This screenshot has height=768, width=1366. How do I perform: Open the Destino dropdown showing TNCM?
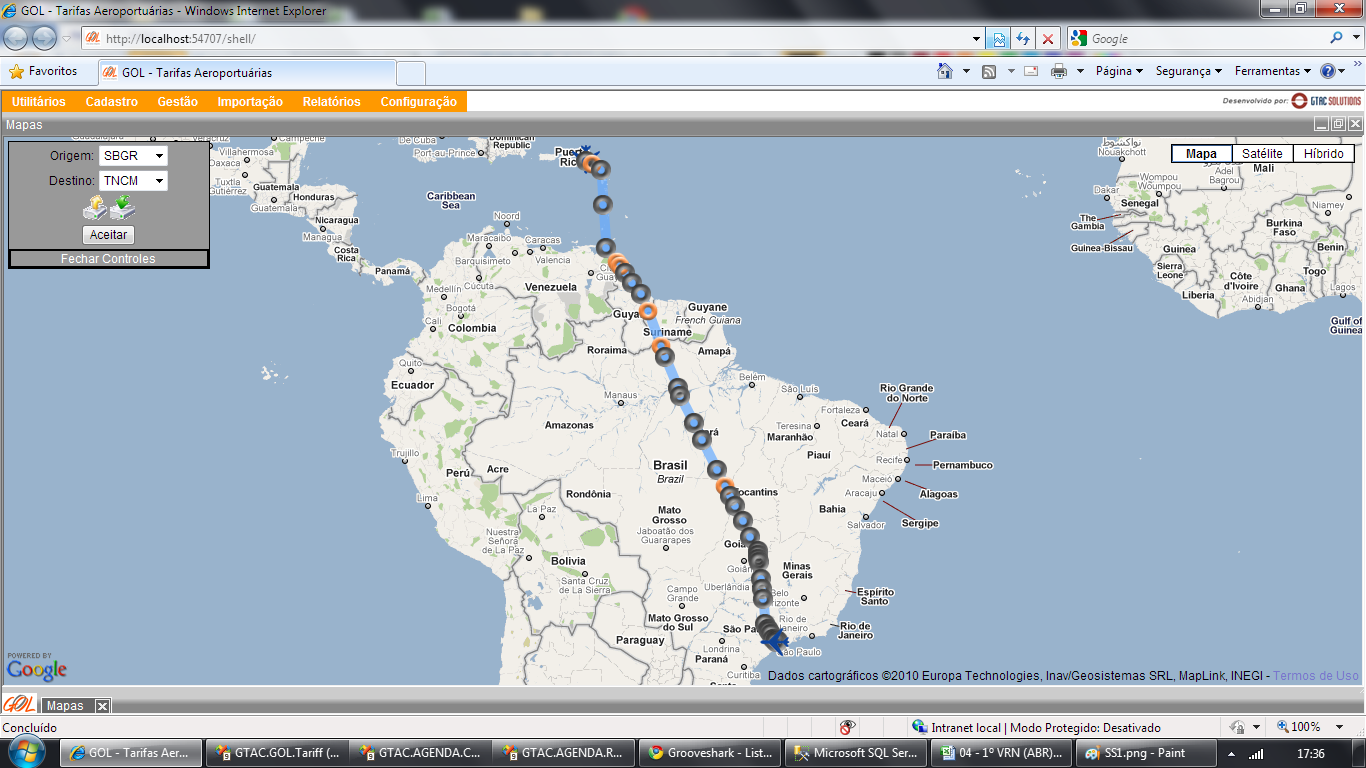pyautogui.click(x=133, y=181)
